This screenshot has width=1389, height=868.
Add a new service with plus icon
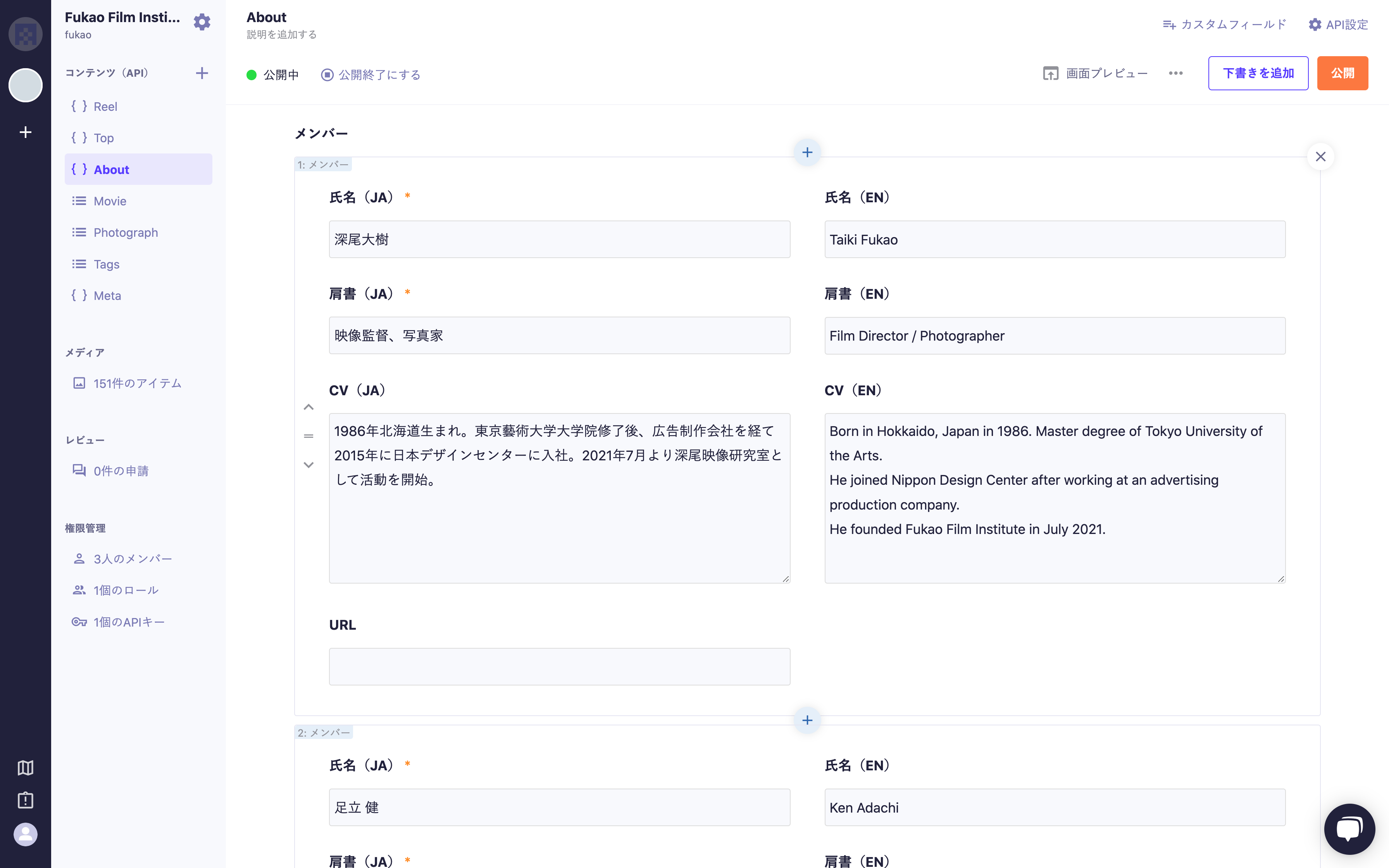(25, 132)
